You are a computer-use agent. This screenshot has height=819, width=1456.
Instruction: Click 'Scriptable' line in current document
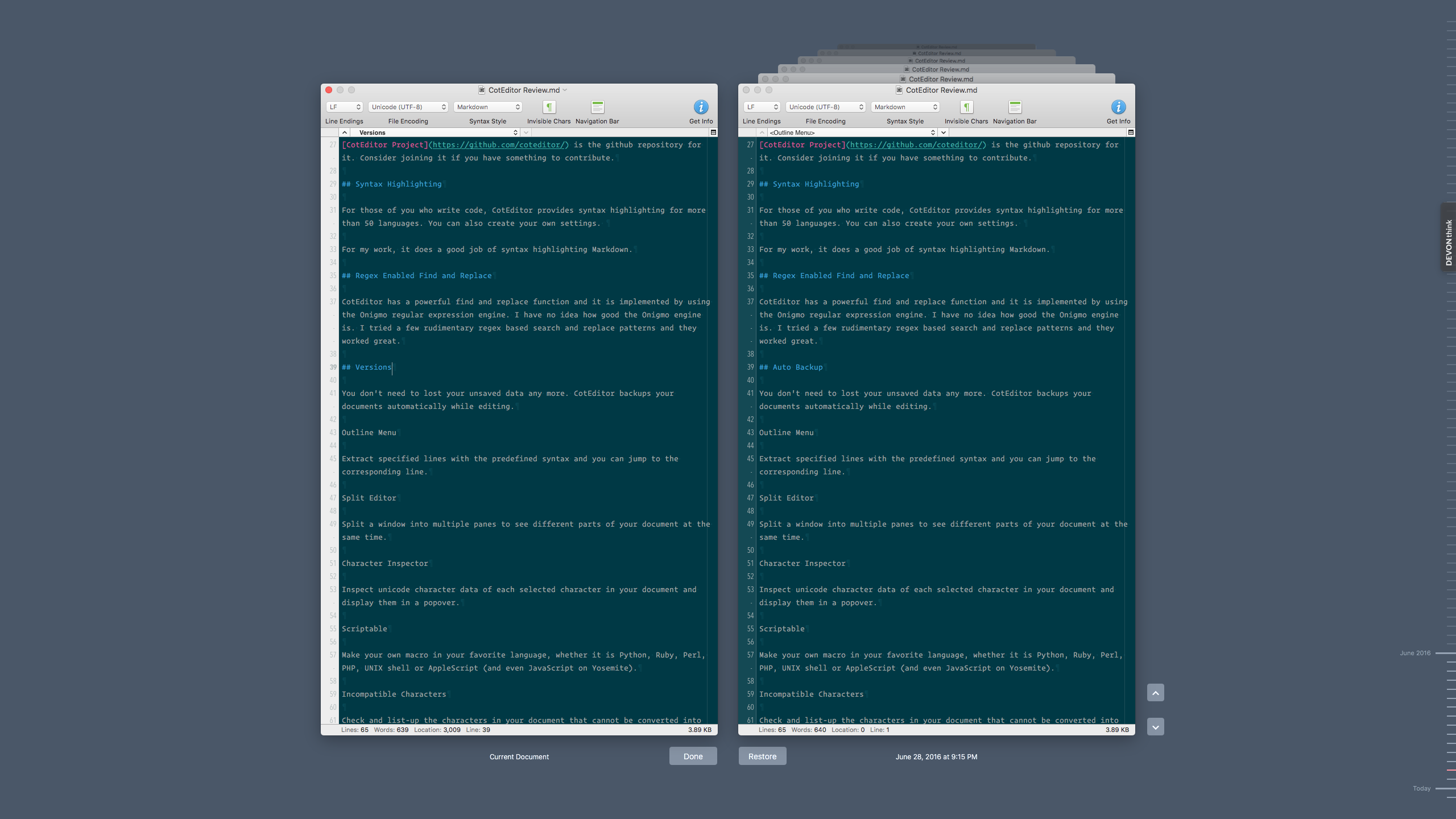pyautogui.click(x=365, y=629)
